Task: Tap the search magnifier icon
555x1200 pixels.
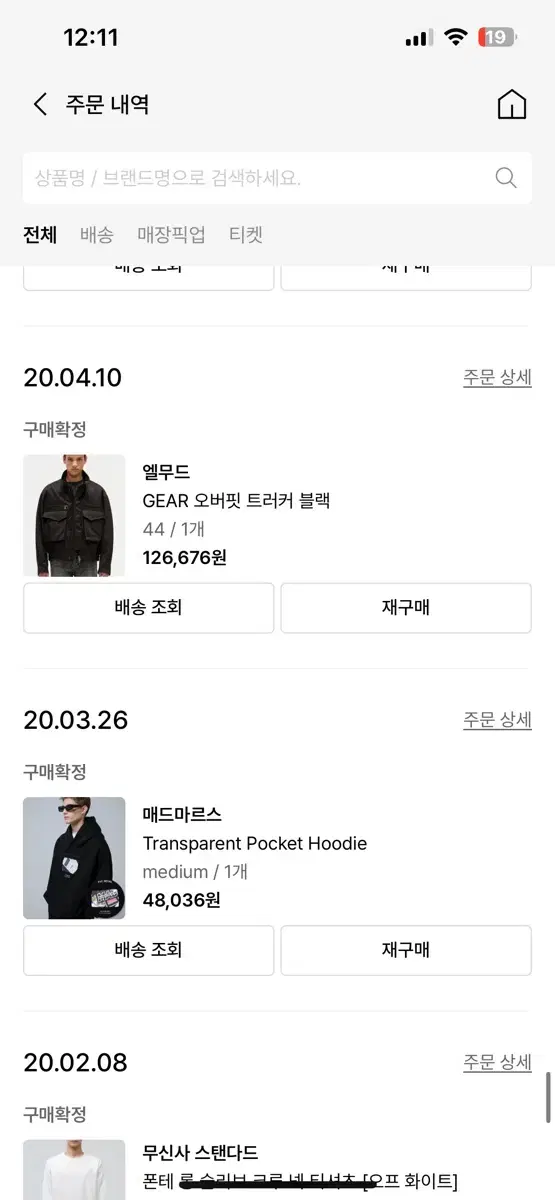Action: pos(506,178)
